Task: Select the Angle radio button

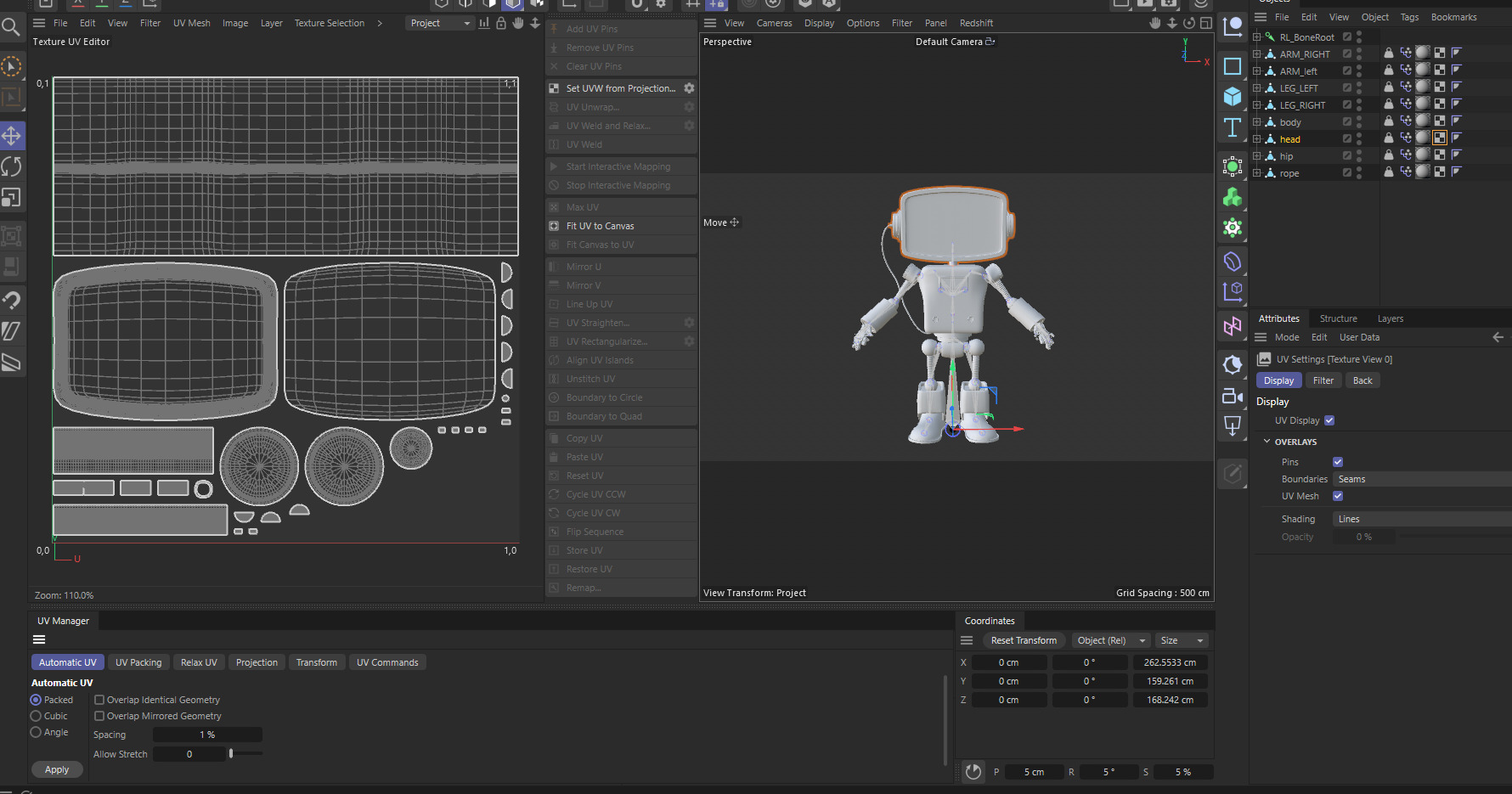Action: click(x=36, y=732)
